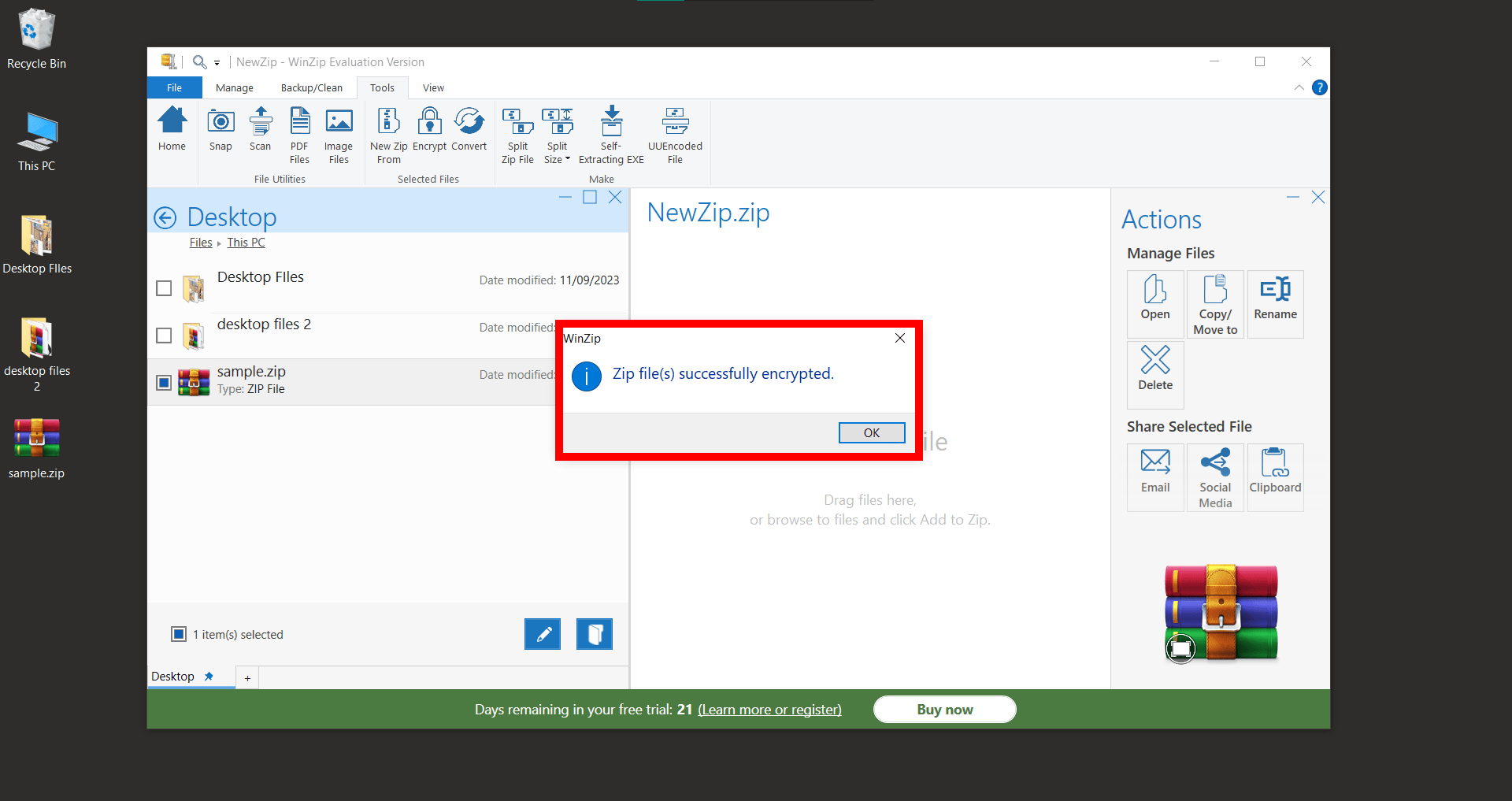Image resolution: width=1512 pixels, height=801 pixels.
Task: Click the Learn more or register link
Action: (x=769, y=709)
